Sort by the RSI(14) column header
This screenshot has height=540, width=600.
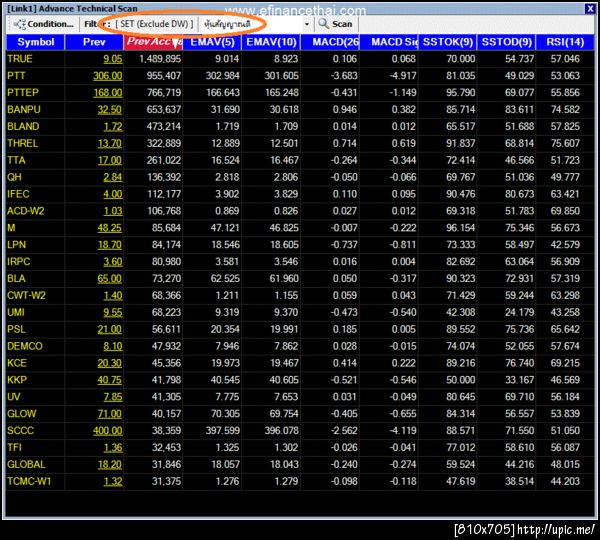[565, 42]
